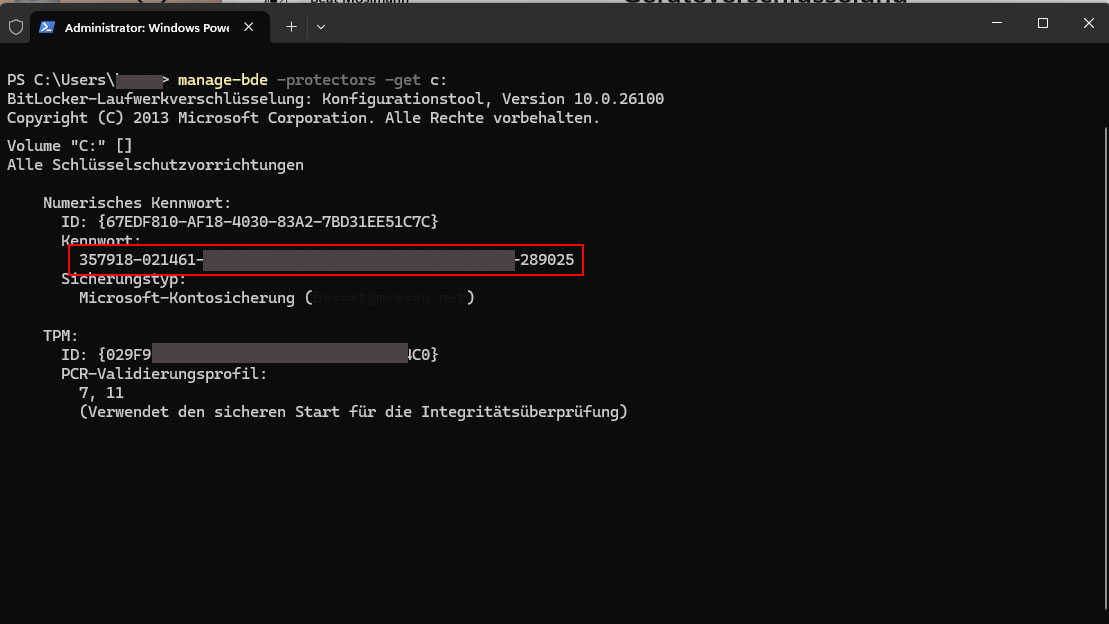
Task: Open a new terminal tab with plus button
Action: coord(291,27)
